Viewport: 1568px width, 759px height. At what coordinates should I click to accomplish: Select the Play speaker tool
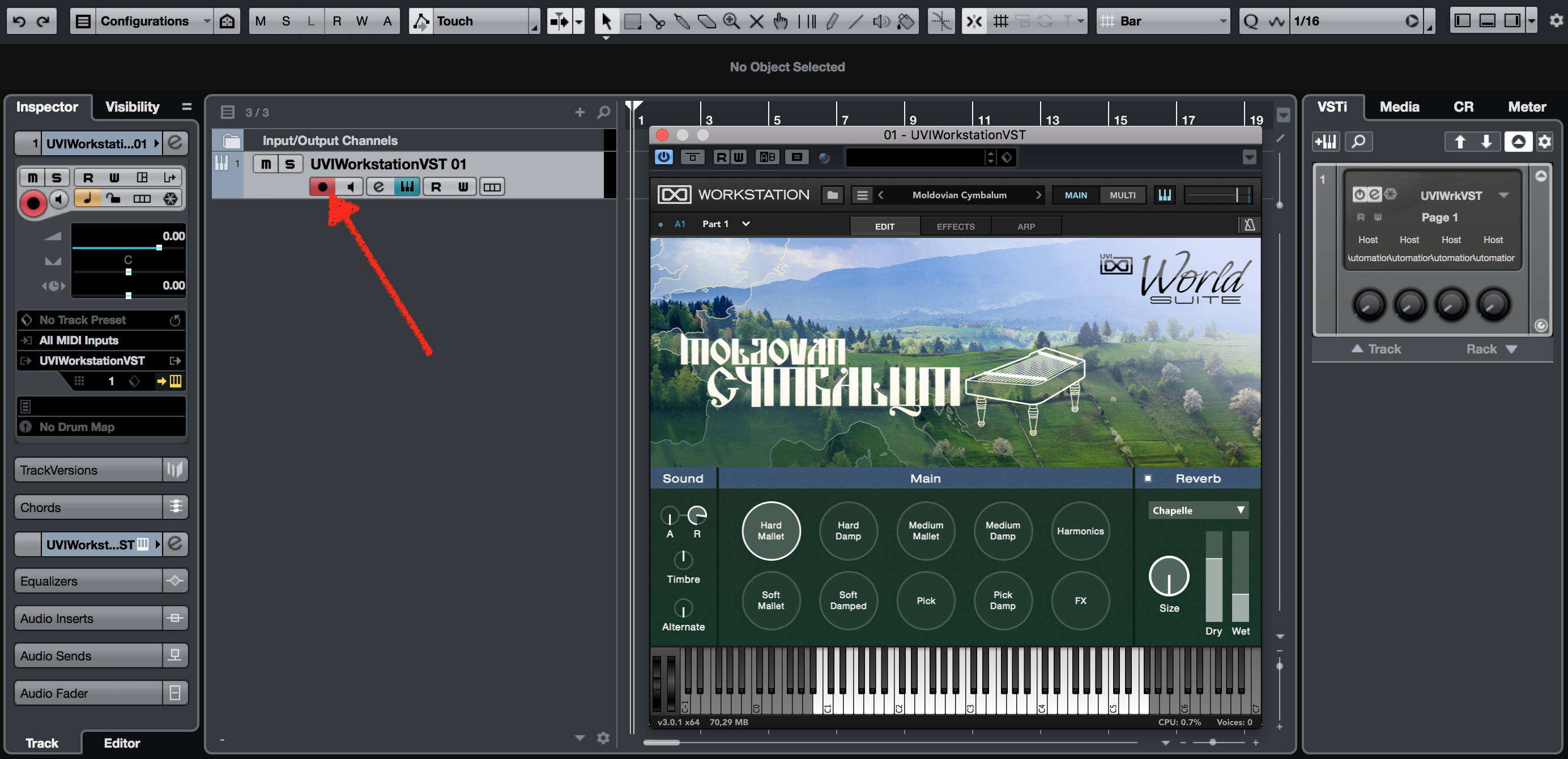pyautogui.click(x=881, y=22)
